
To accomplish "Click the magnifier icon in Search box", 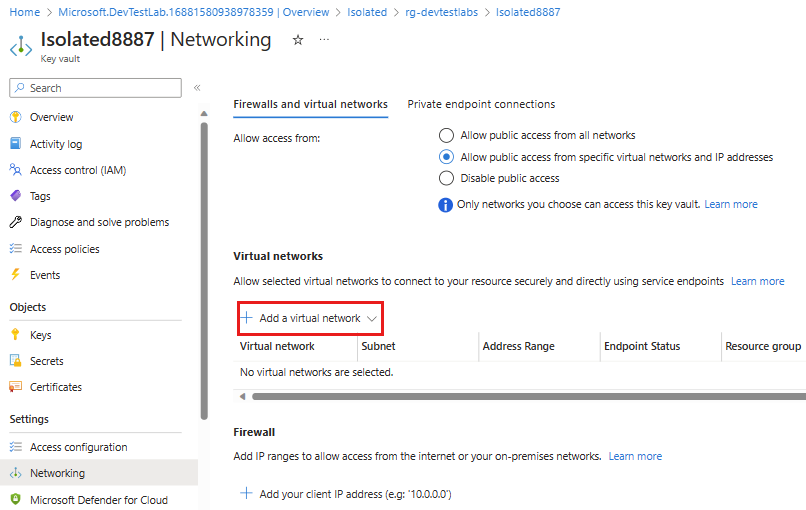I will pos(20,88).
